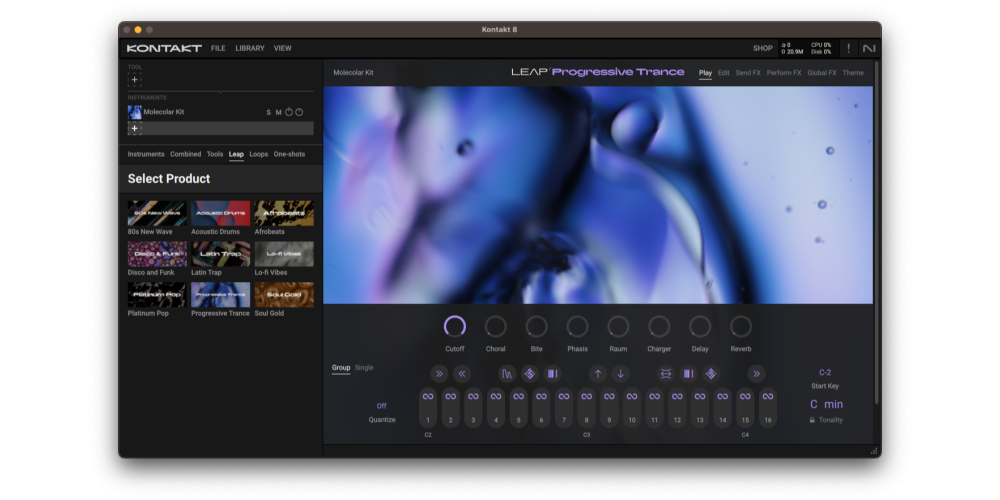This screenshot has width=1000, height=500.
Task: Switch to the Send FX tab
Action: (x=748, y=73)
